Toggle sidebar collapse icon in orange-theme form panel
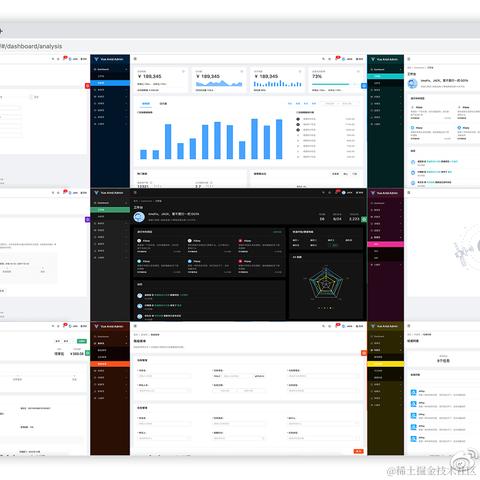 pos(135,326)
